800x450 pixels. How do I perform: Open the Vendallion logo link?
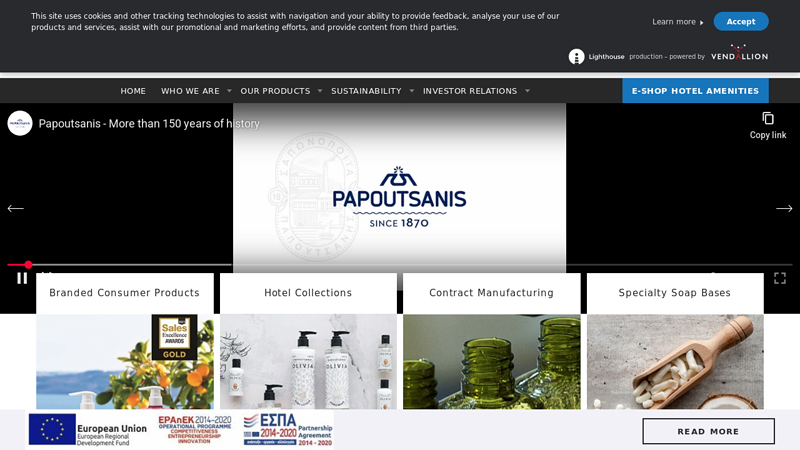coord(739,53)
